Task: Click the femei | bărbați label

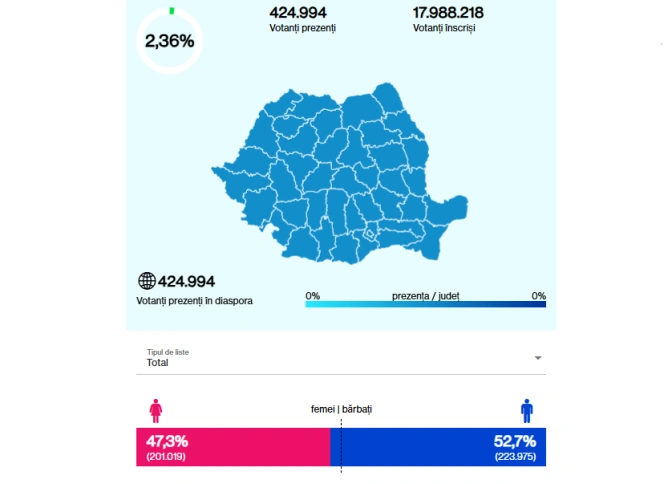Action: point(341,410)
